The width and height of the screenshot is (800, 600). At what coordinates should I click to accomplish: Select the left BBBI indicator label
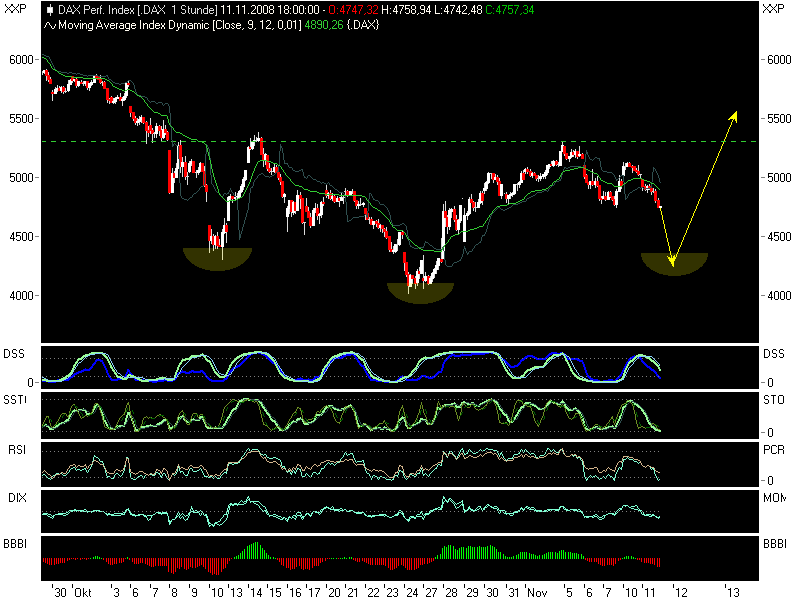click(x=15, y=544)
